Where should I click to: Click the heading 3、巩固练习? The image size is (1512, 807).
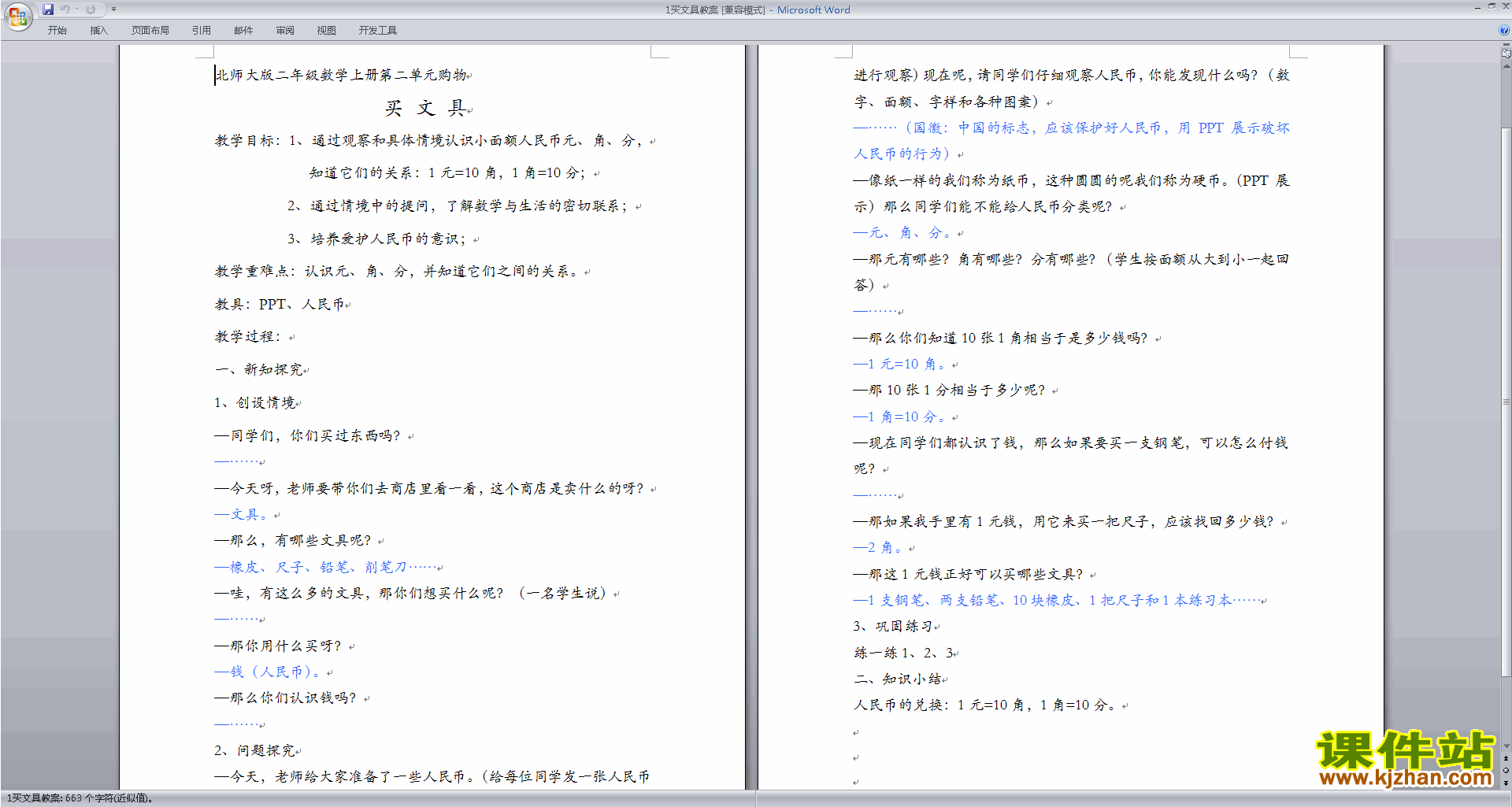893,626
